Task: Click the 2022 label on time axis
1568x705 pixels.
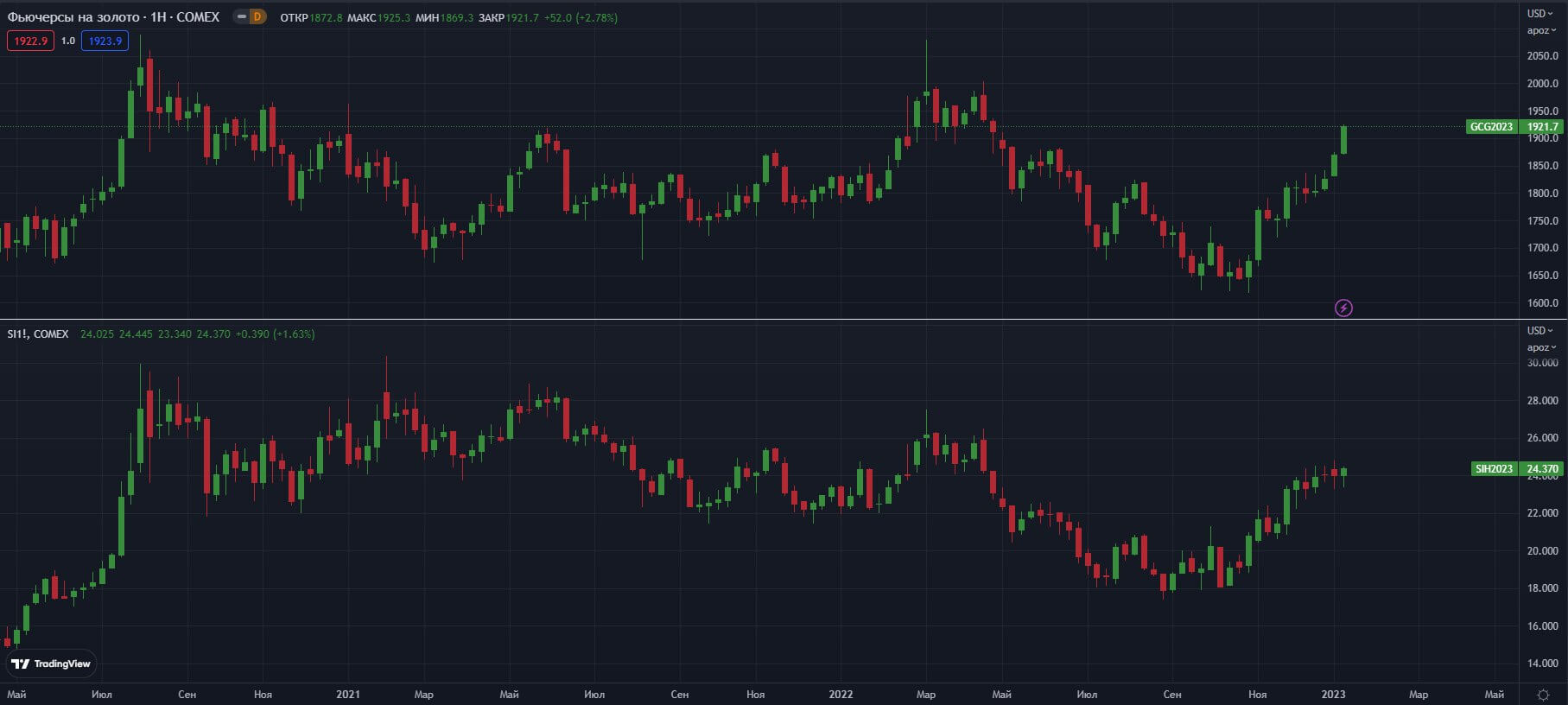Action: pyautogui.click(x=841, y=695)
